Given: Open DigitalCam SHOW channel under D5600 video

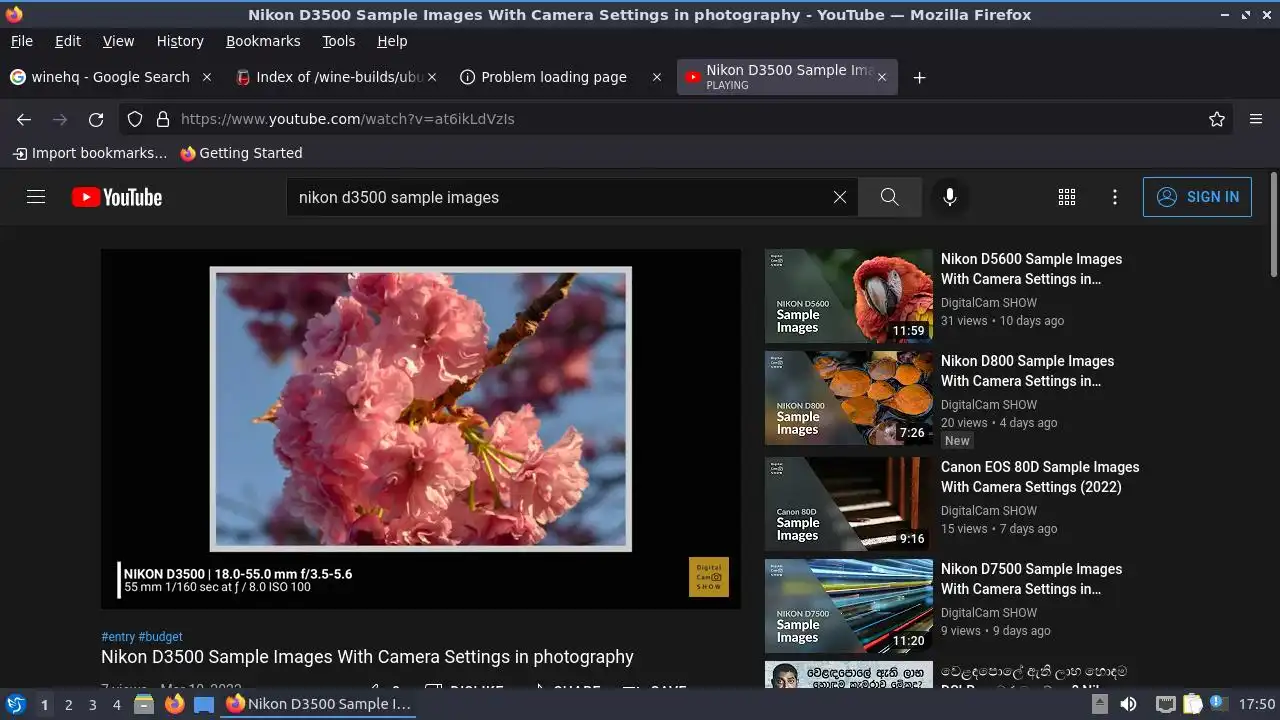Looking at the screenshot, I should point(989,303).
